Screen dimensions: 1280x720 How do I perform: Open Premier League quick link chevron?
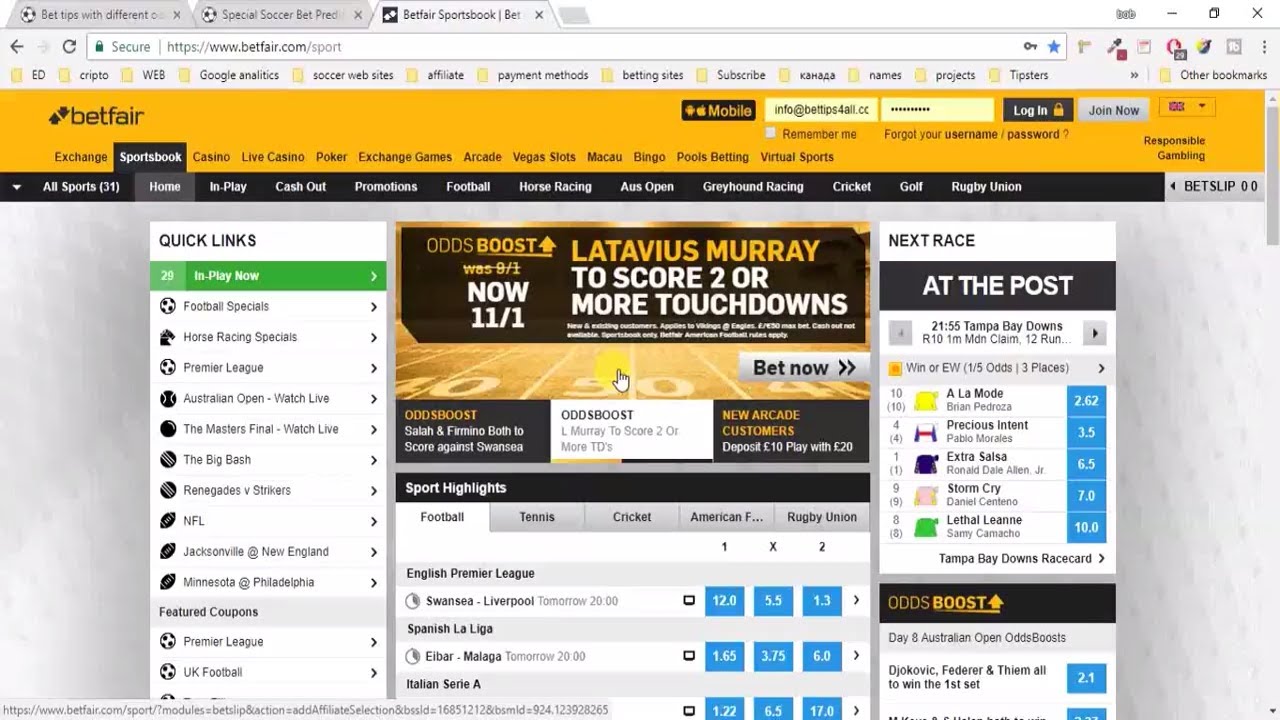point(373,368)
